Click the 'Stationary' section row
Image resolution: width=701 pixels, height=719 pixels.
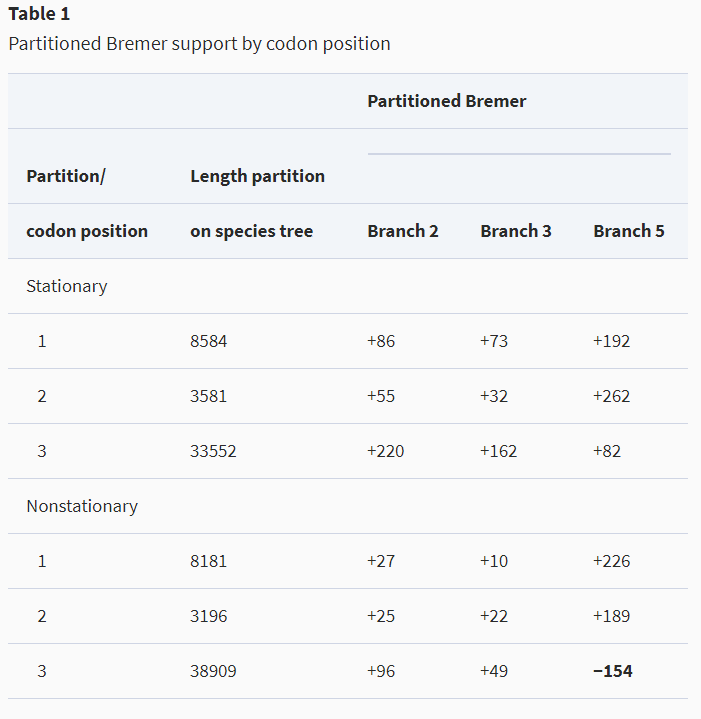348,286
